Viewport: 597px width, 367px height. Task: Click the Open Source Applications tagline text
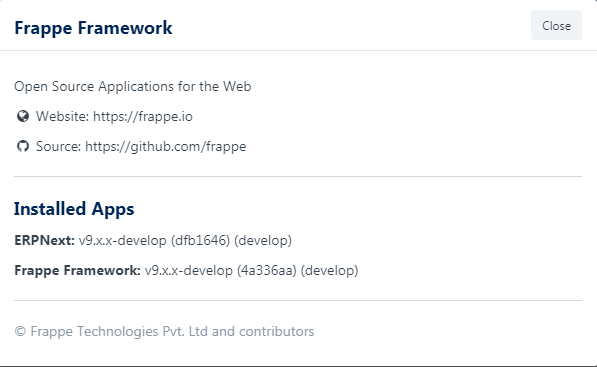coord(133,86)
